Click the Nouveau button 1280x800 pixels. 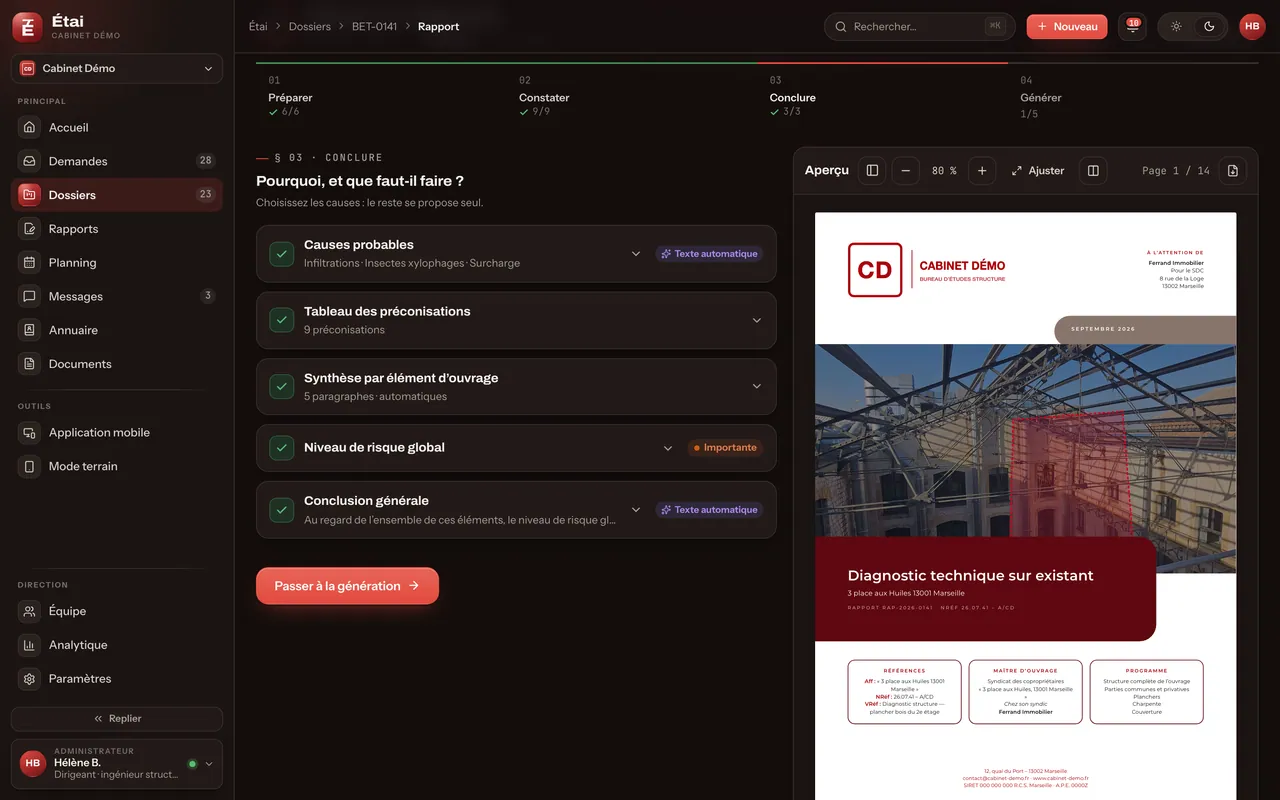tap(1067, 27)
